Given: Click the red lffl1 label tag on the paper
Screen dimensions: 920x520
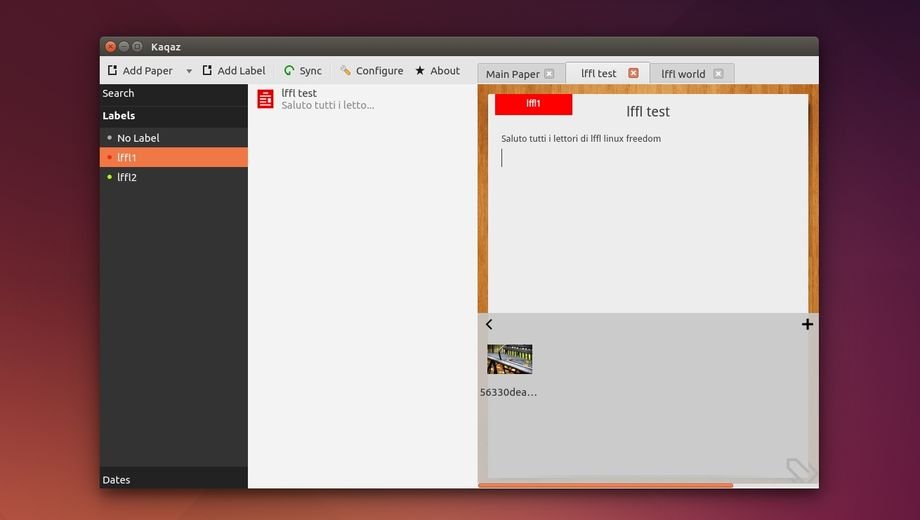Looking at the screenshot, I should tap(533, 104).
